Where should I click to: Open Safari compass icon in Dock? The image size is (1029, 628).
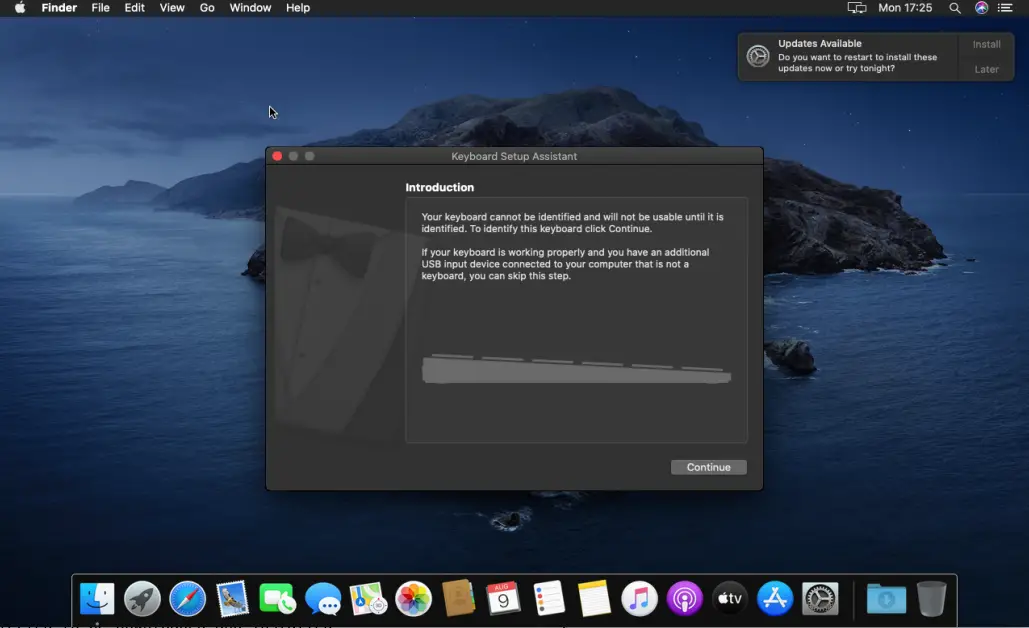point(187,598)
